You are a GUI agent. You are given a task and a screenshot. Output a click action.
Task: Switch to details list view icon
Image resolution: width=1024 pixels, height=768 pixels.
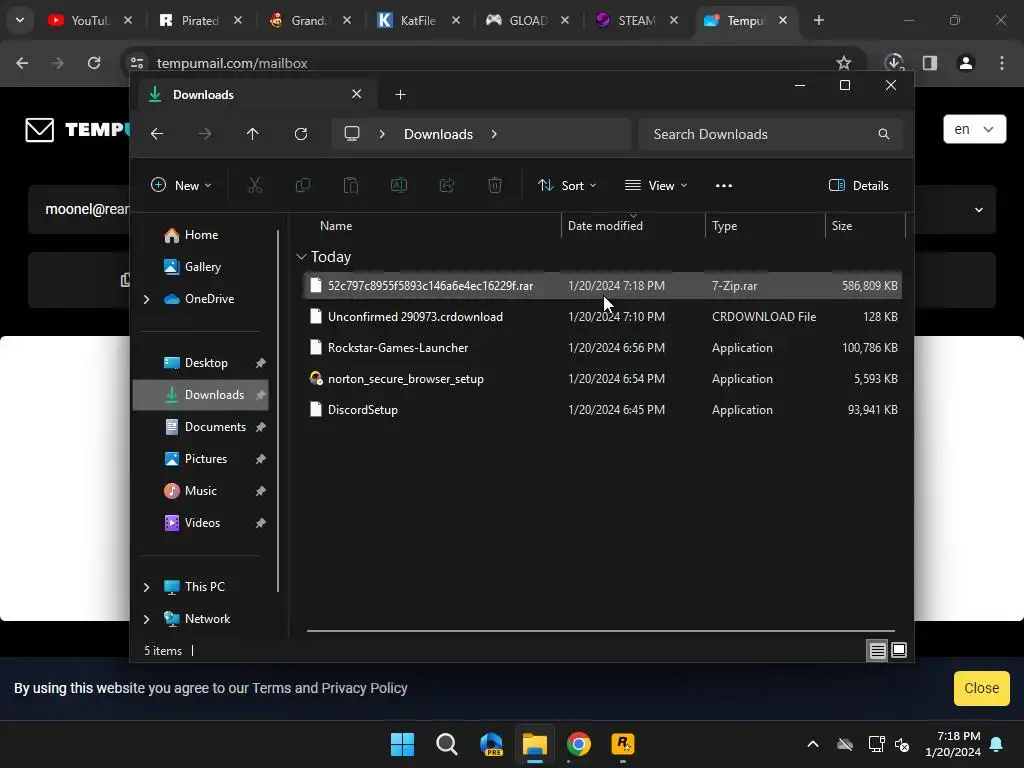click(877, 650)
